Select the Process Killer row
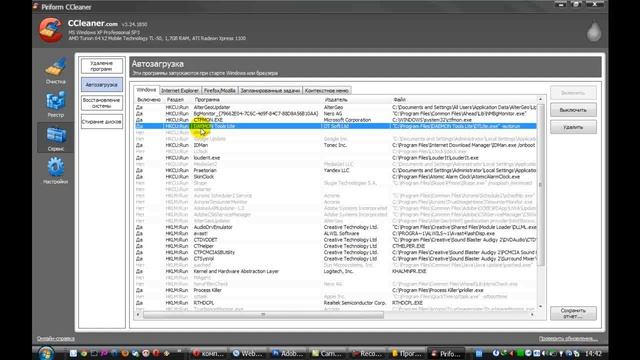Viewport: 640px width, 360px height. (x=336, y=290)
